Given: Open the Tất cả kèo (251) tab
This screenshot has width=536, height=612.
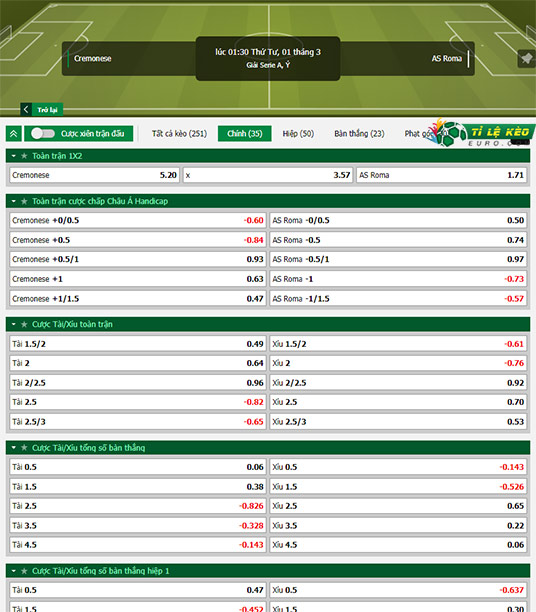Looking at the screenshot, I should pyautogui.click(x=179, y=133).
